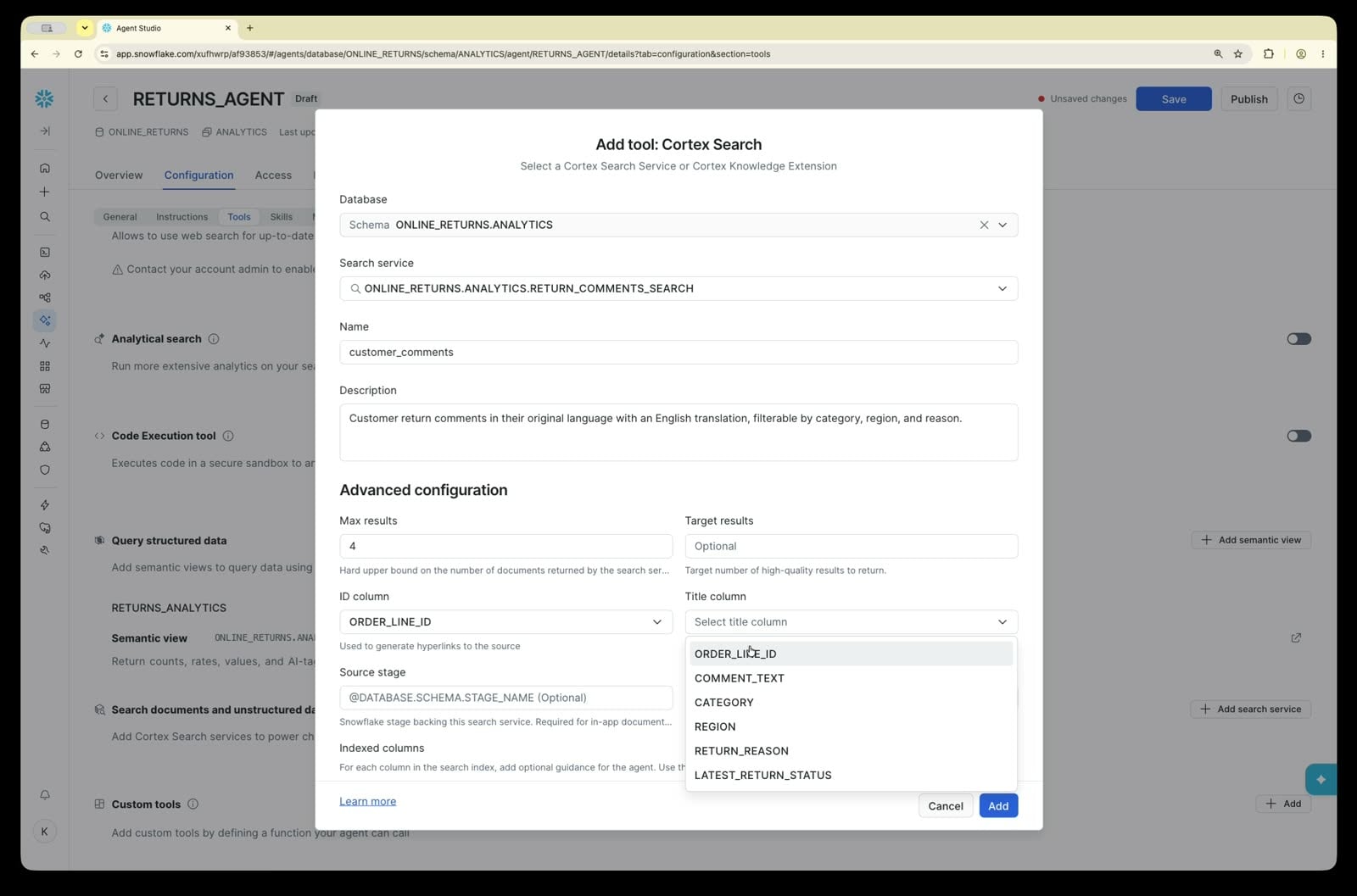The image size is (1357, 896).
Task: Clear the Database schema selection with X
Action: pos(984,225)
